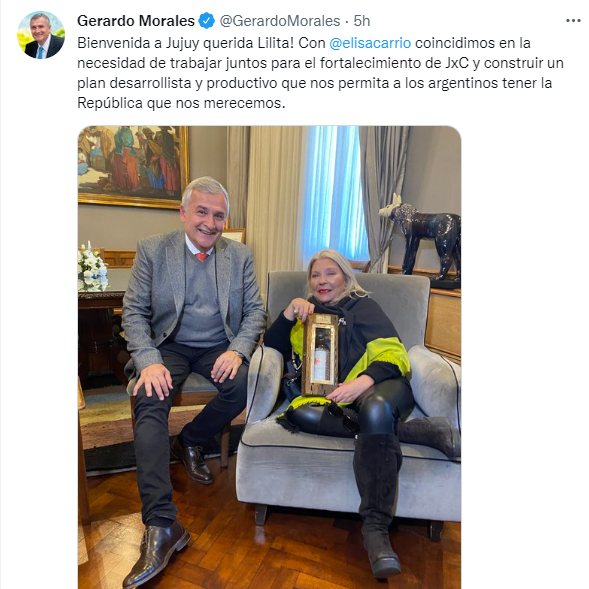Click "JxC" in the tweet text
Screen dimensions: 589x589
(x=456, y=63)
